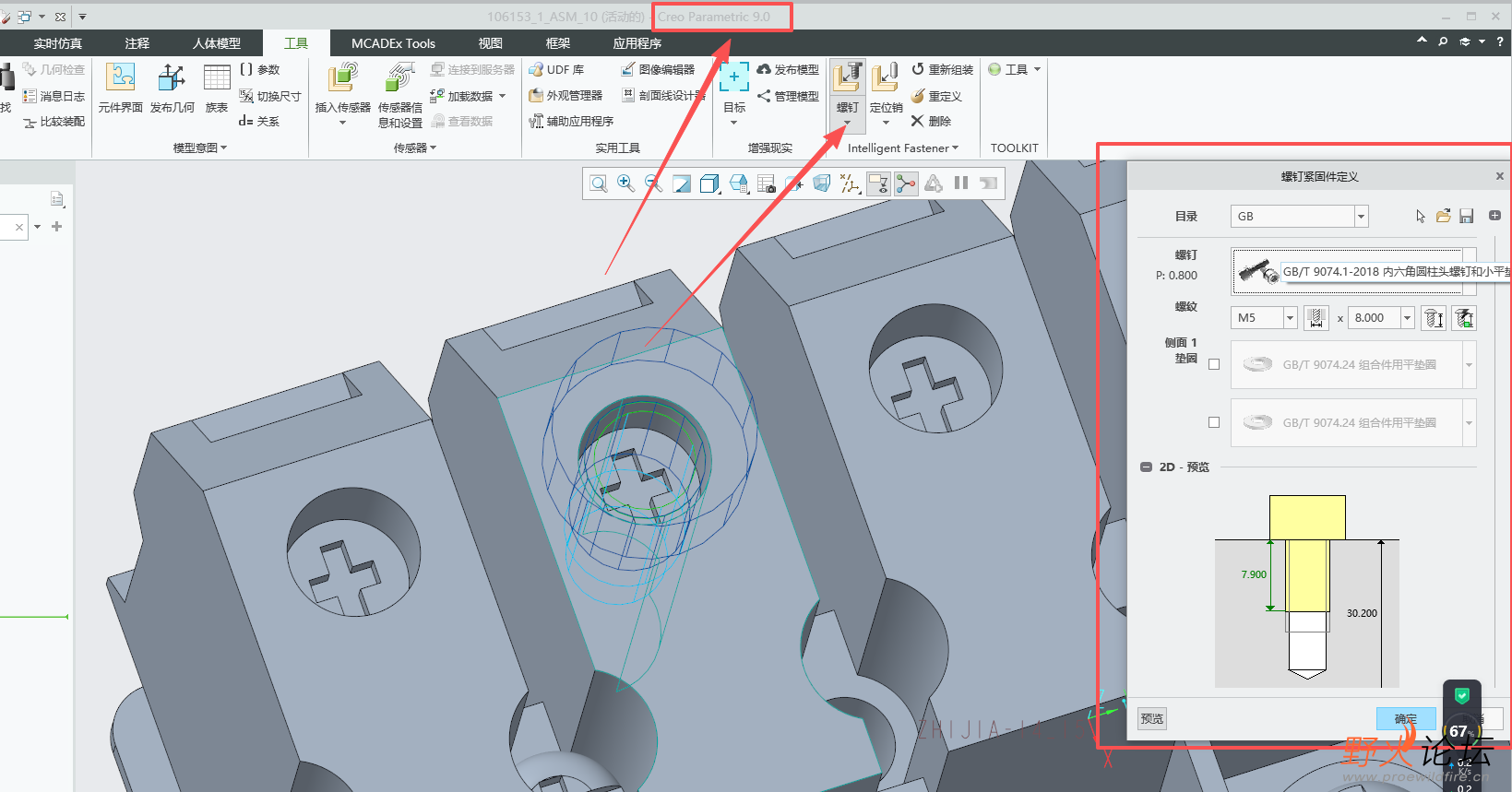1512x792 pixels.
Task: Select the GB/T 9074.1-2018 screw type field
Action: point(1354,271)
